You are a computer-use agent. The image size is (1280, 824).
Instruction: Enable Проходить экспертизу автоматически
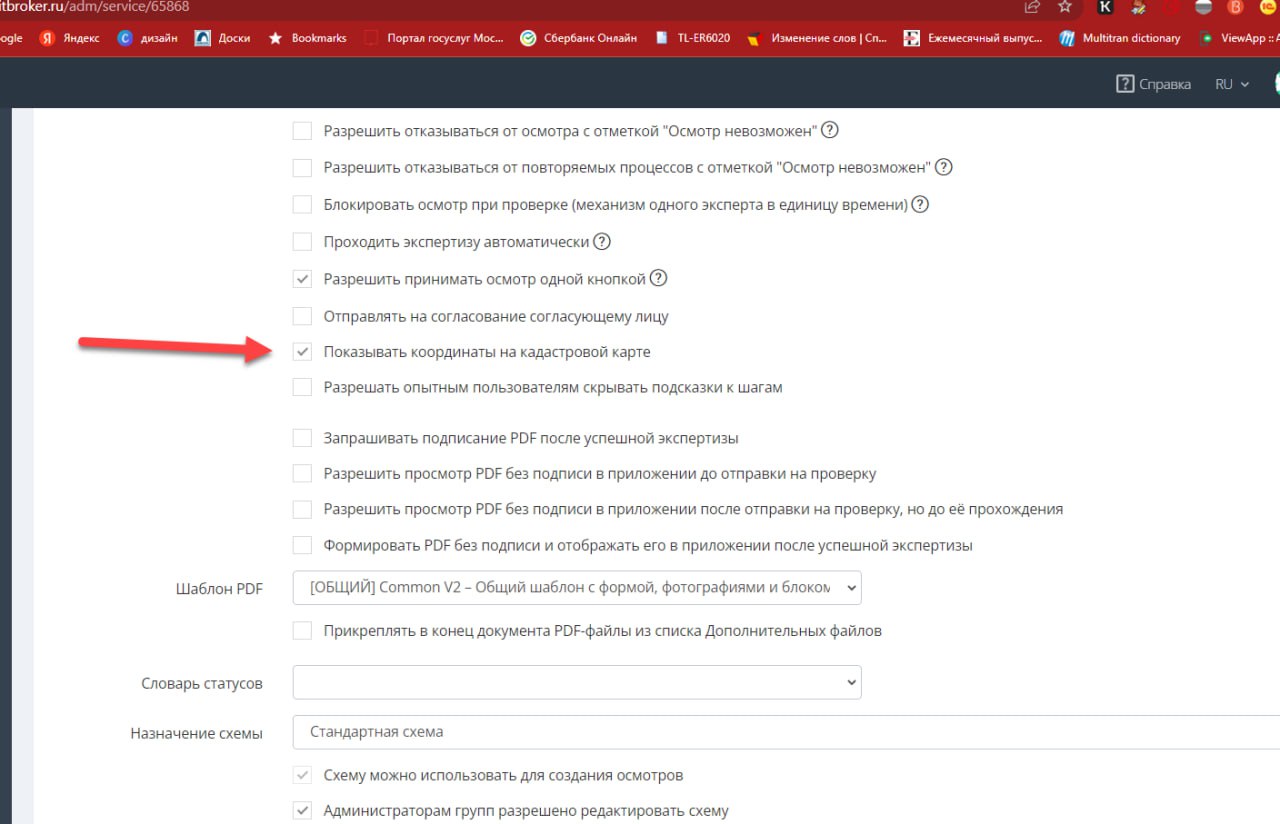coord(302,241)
